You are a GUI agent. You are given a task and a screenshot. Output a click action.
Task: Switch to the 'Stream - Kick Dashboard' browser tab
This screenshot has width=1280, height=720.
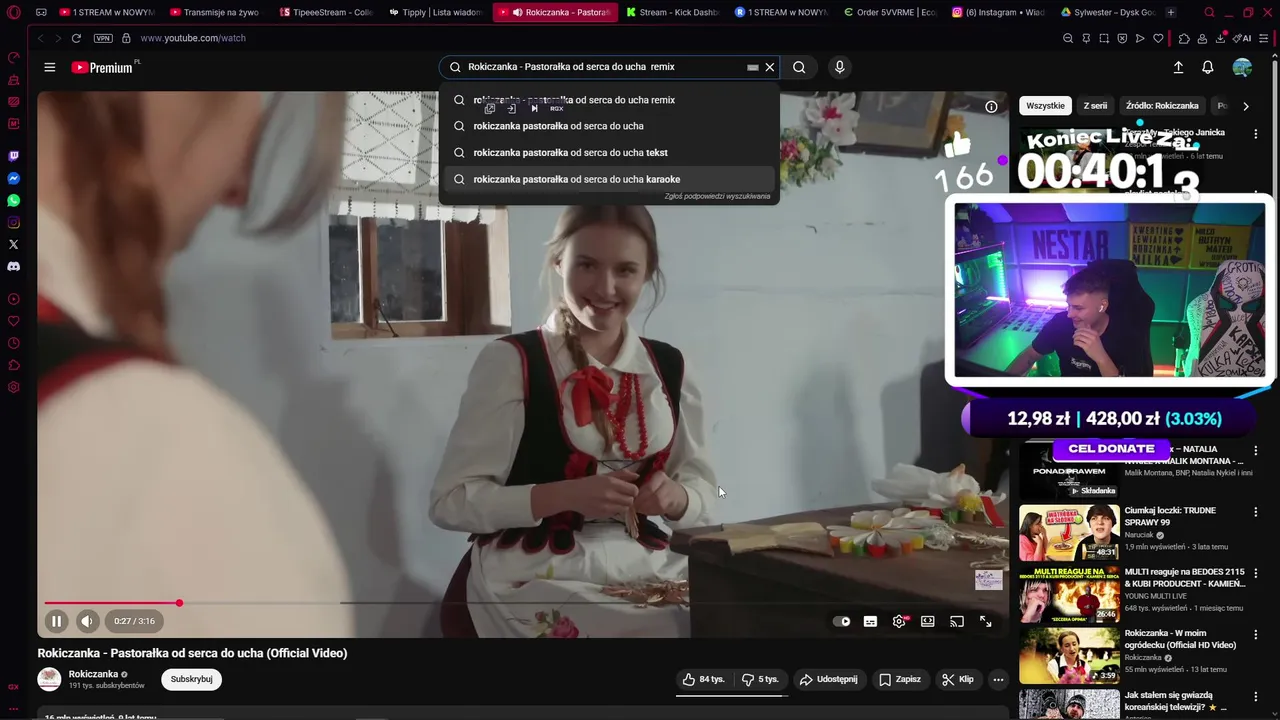(672, 12)
